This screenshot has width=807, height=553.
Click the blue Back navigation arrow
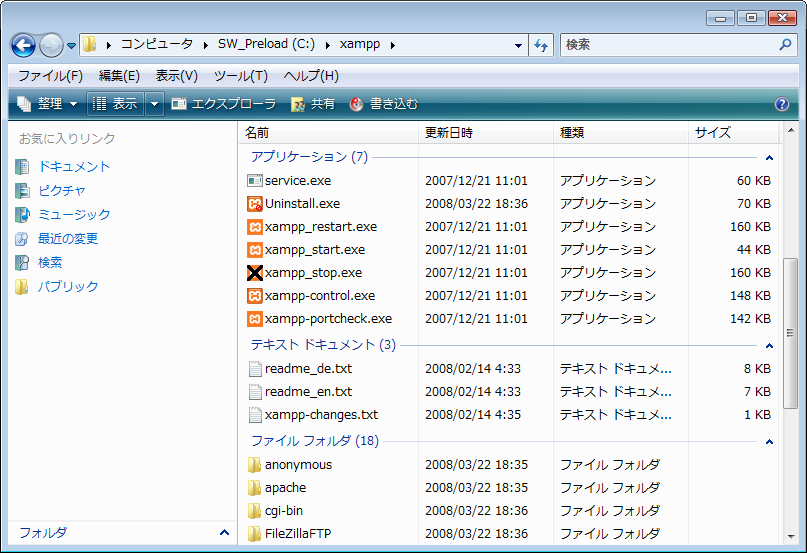23,45
